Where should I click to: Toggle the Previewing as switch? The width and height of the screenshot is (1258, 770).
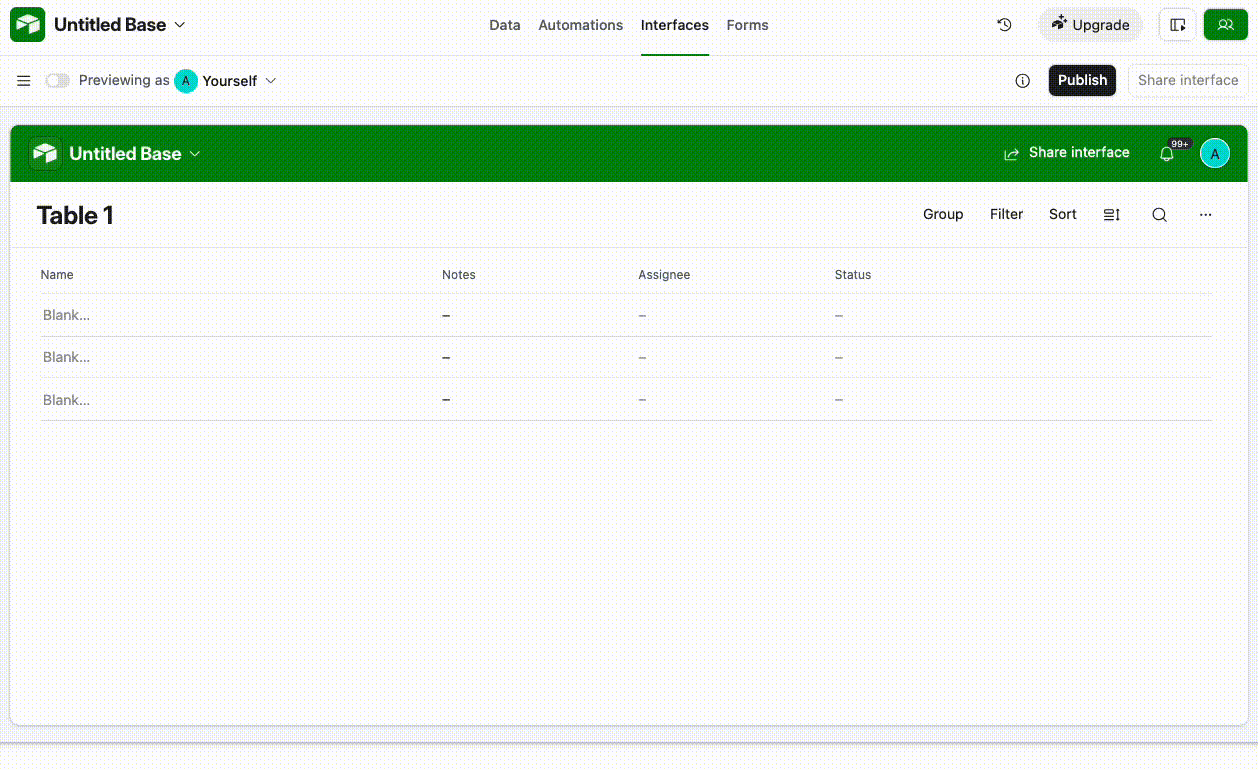[57, 81]
